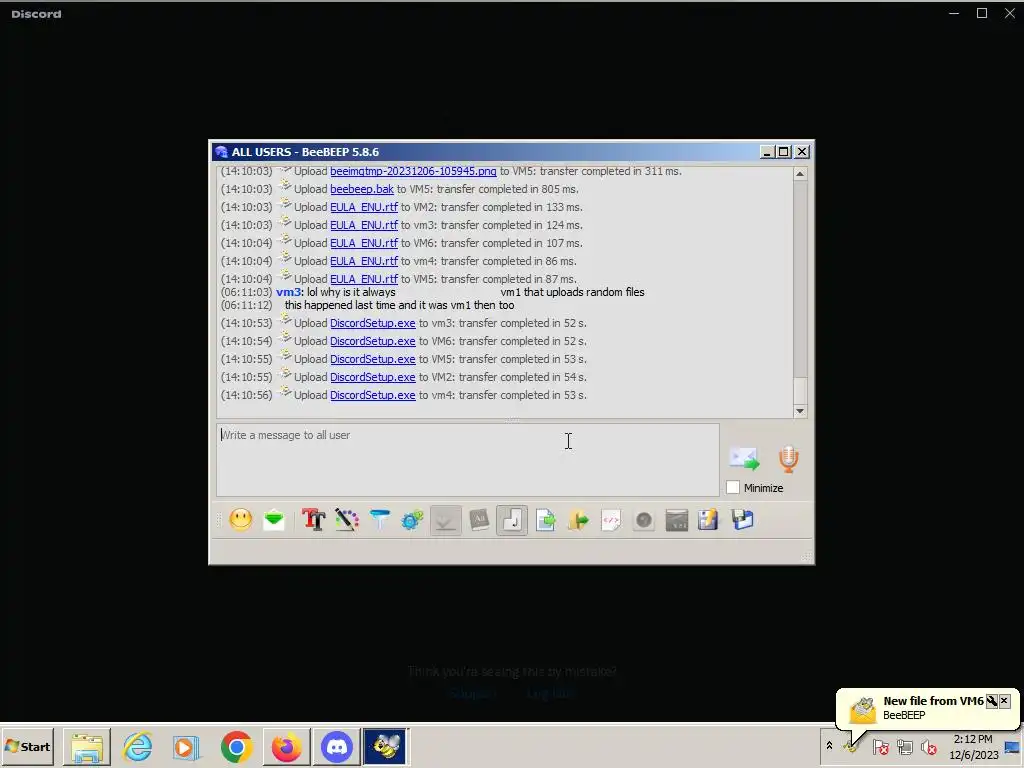
Task: Click the send file document icon
Action: pos(545,520)
